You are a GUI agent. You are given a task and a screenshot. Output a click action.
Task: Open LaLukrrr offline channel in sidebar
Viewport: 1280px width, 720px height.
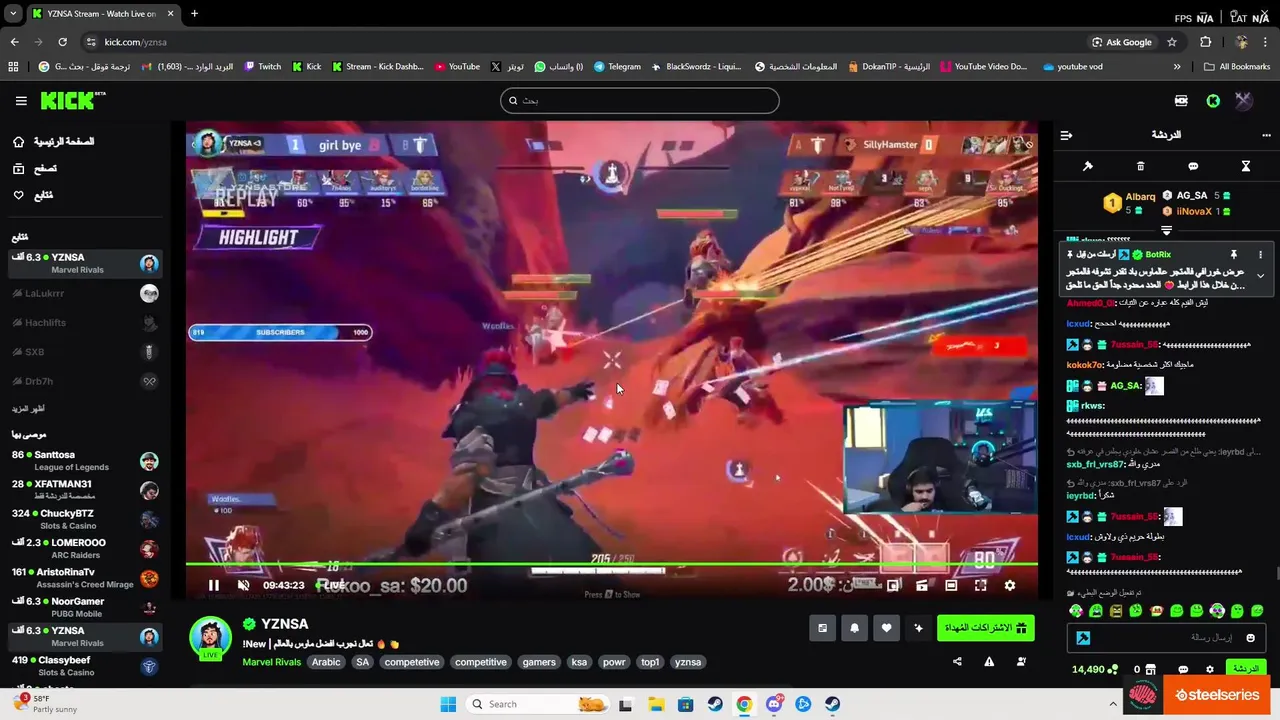(x=84, y=293)
